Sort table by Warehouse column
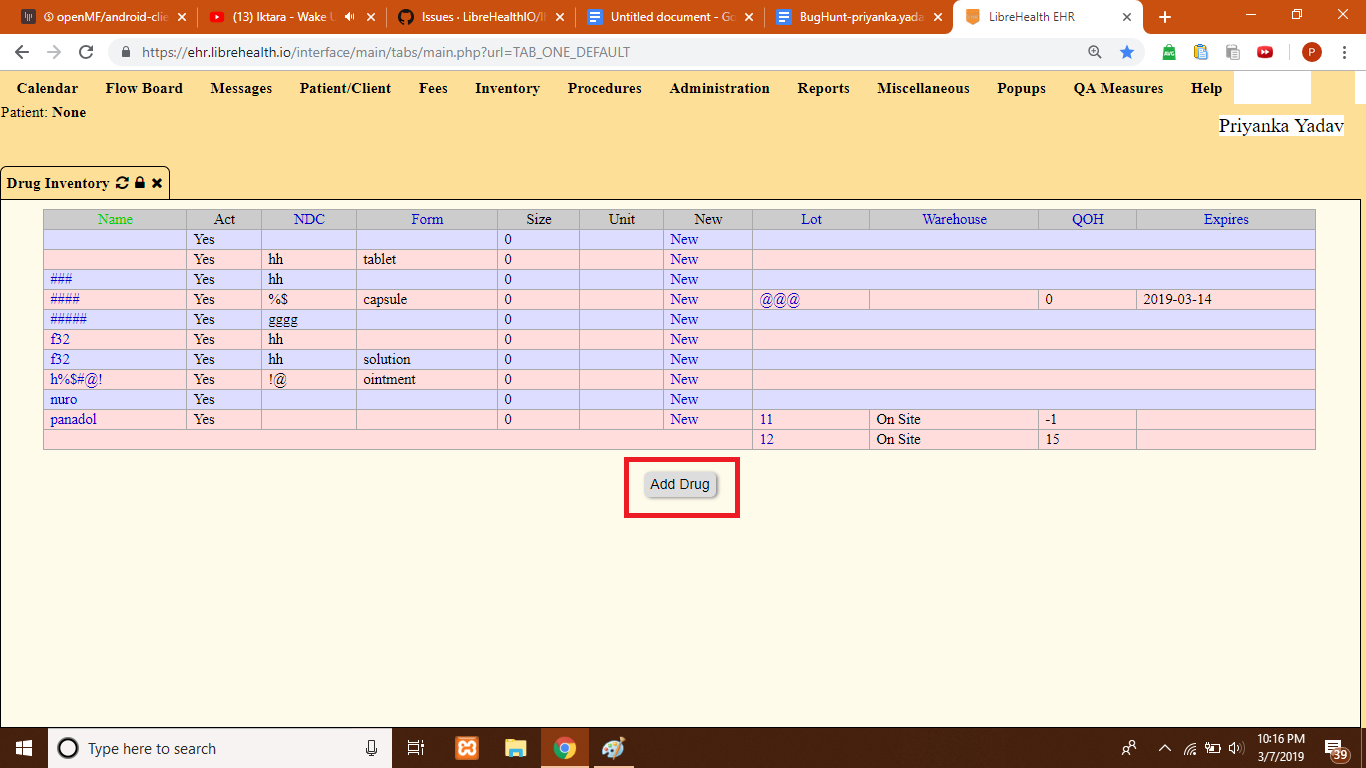The height and width of the screenshot is (768, 1366). [x=954, y=219]
